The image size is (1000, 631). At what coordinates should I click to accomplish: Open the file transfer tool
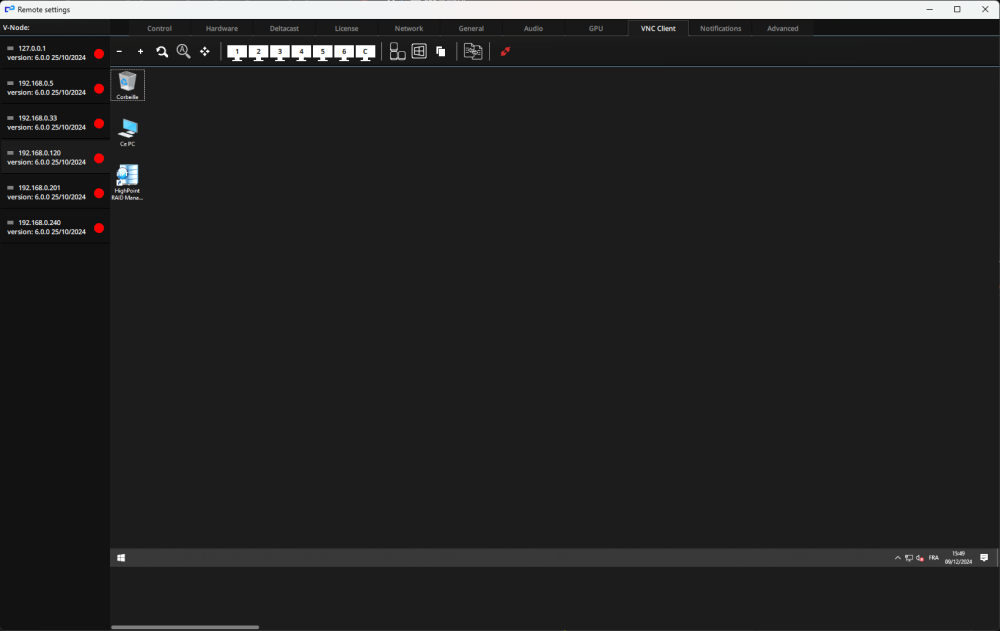[x=473, y=51]
